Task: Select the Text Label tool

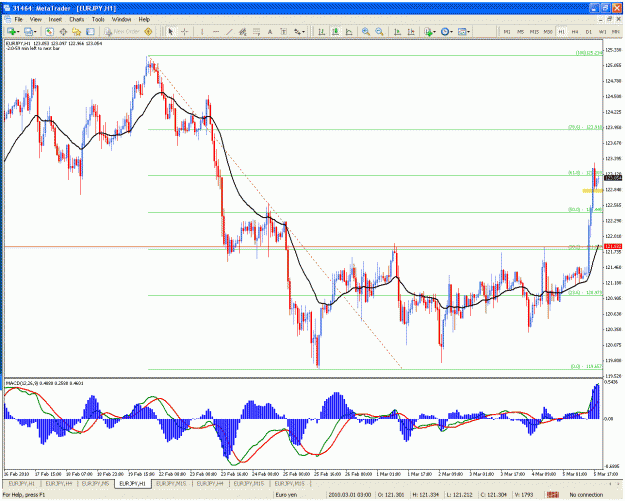Action: 283,32
